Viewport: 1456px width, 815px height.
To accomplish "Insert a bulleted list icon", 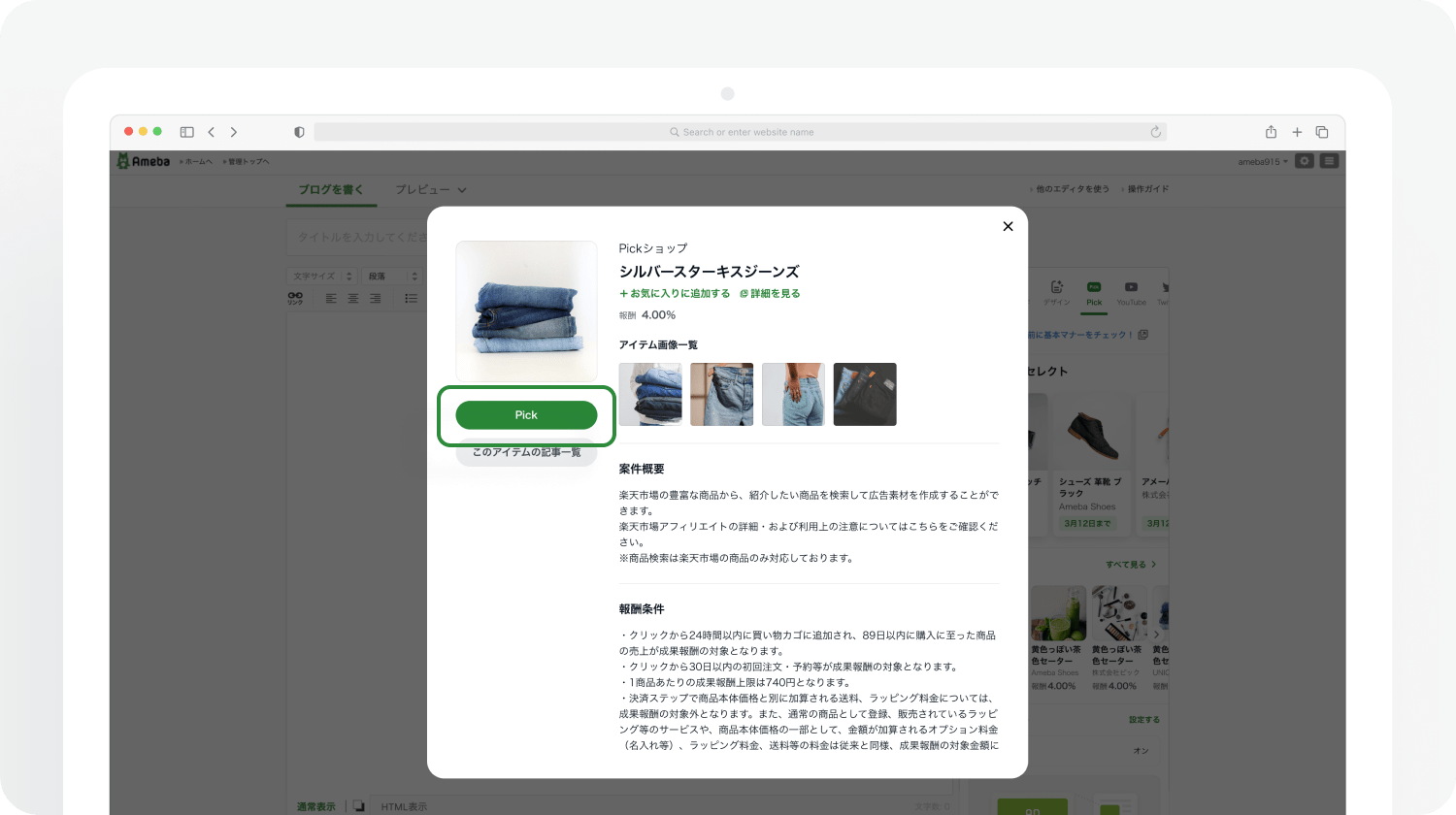I will pyautogui.click(x=411, y=299).
